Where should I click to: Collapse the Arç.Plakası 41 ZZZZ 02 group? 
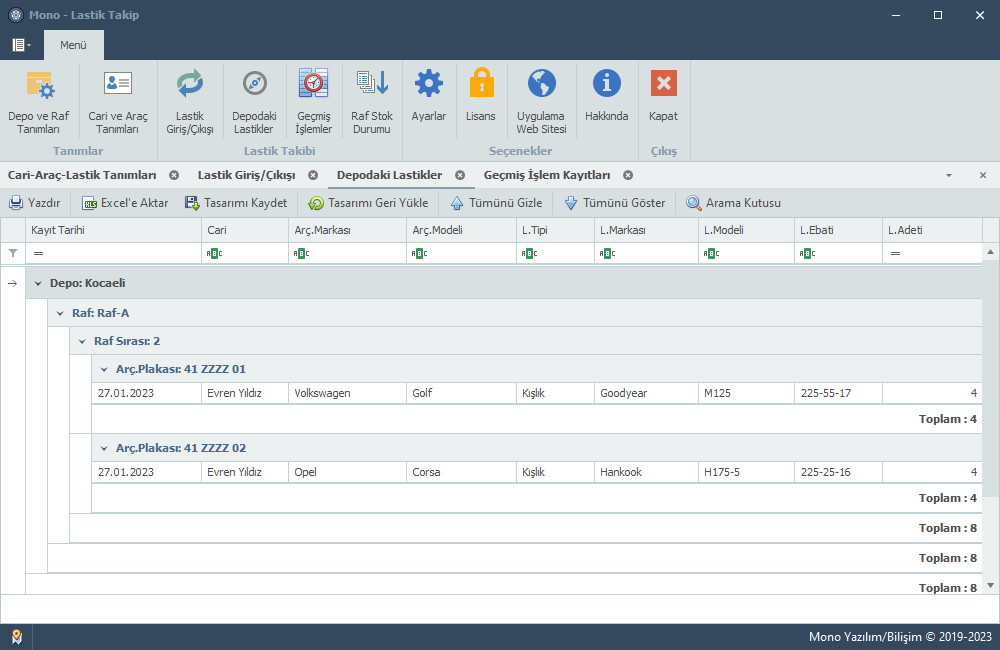(x=104, y=449)
